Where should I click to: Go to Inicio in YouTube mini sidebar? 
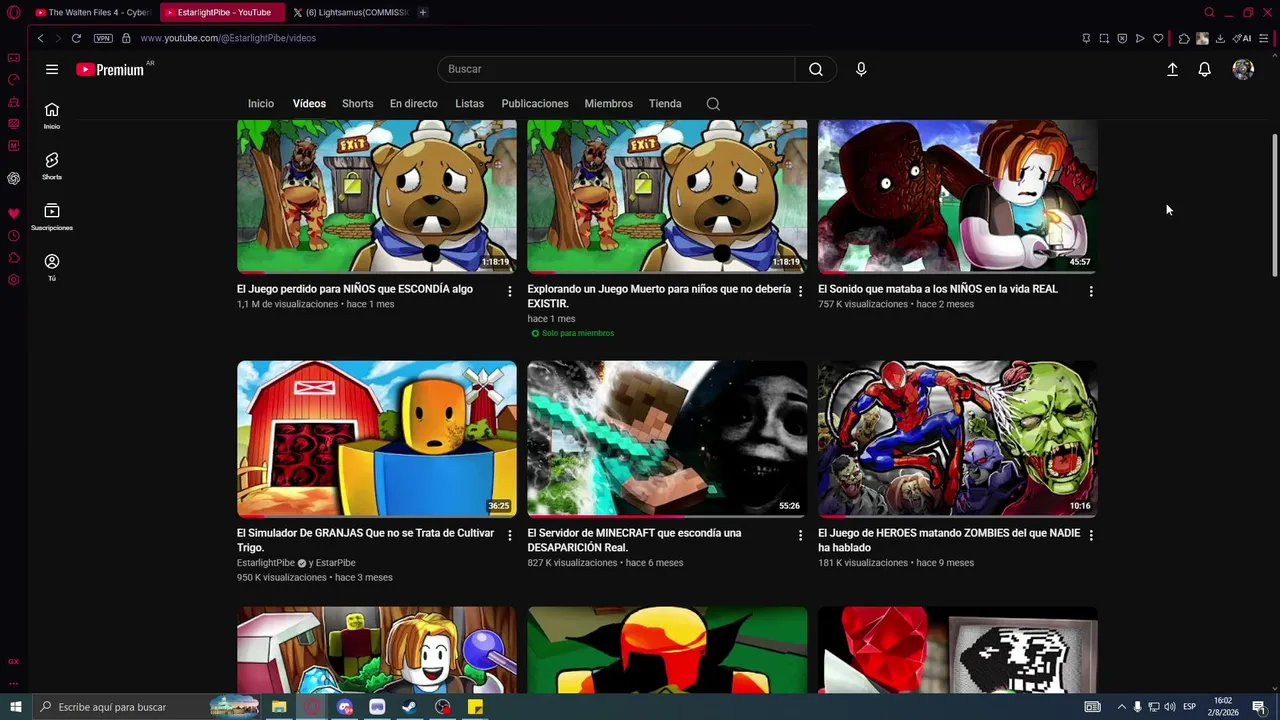[x=52, y=116]
